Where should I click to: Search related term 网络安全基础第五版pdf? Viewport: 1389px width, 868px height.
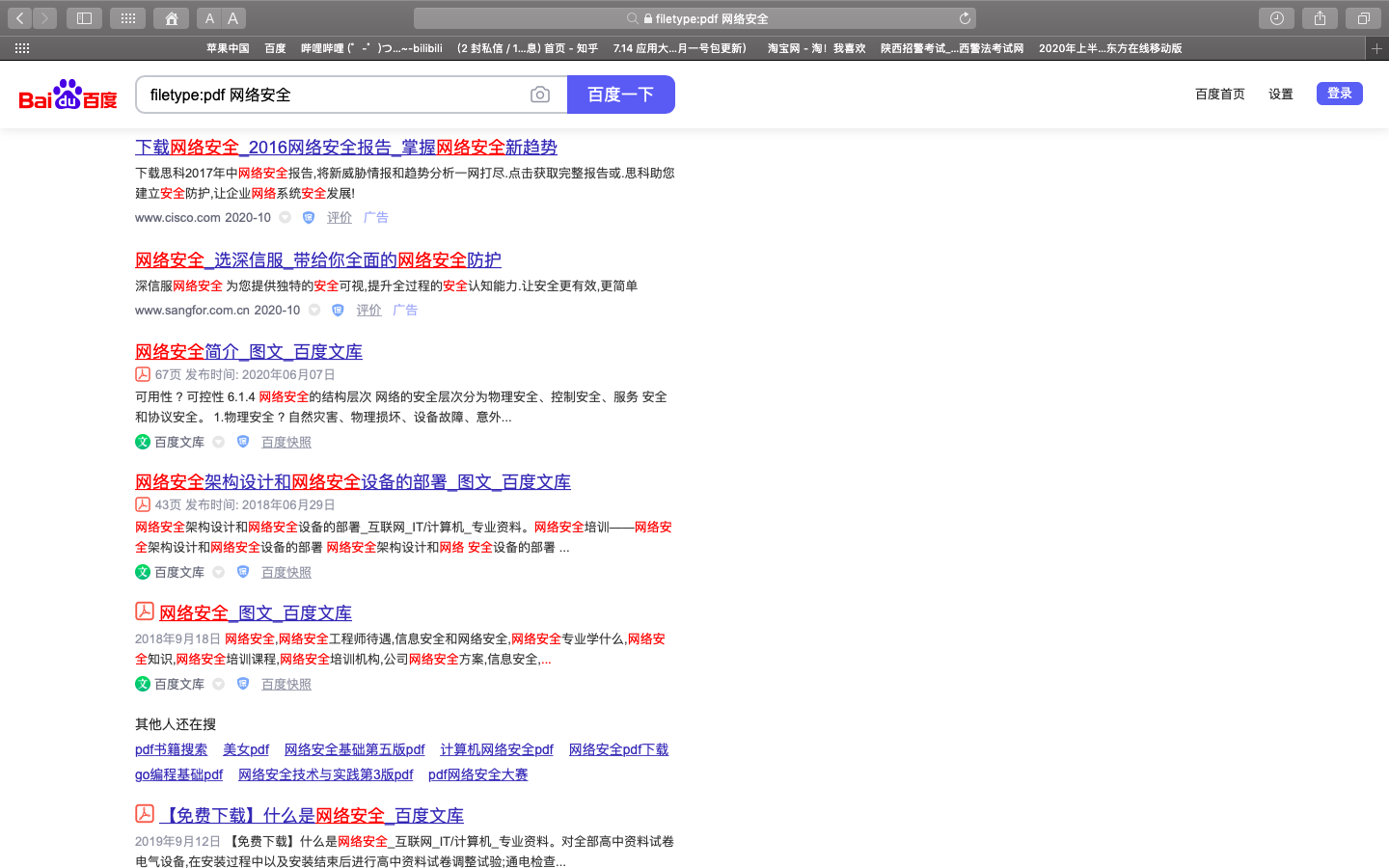354,749
